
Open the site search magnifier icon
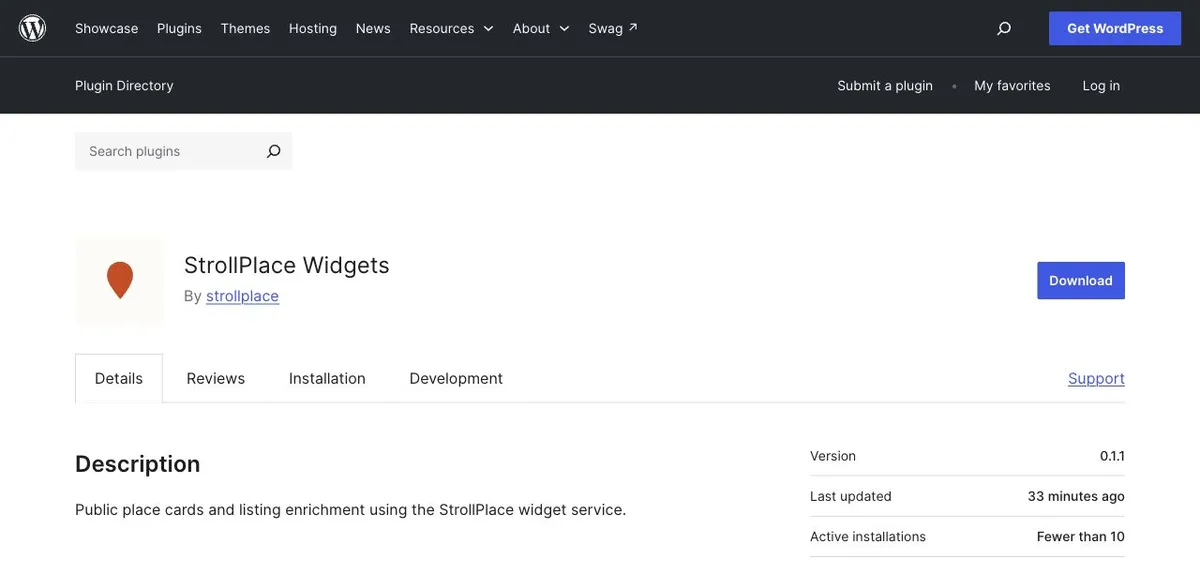pyautogui.click(x=1004, y=29)
